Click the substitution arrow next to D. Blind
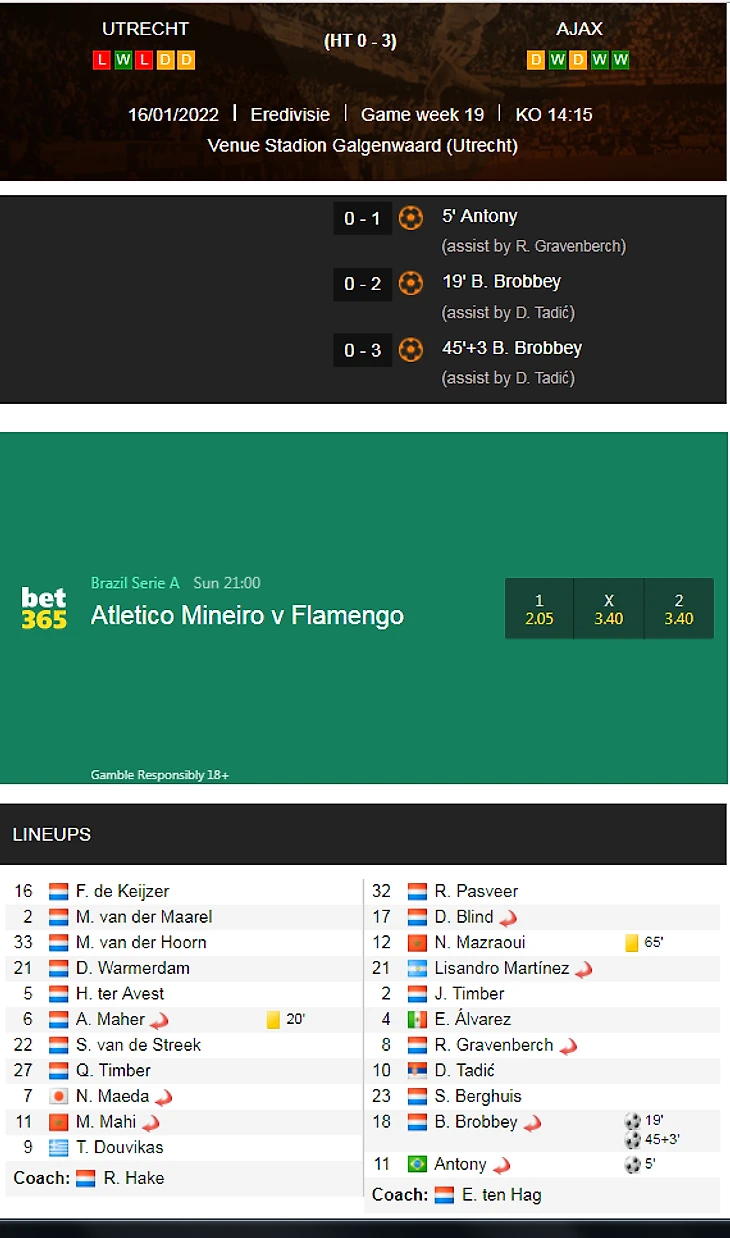This screenshot has width=730, height=1238. point(508,918)
